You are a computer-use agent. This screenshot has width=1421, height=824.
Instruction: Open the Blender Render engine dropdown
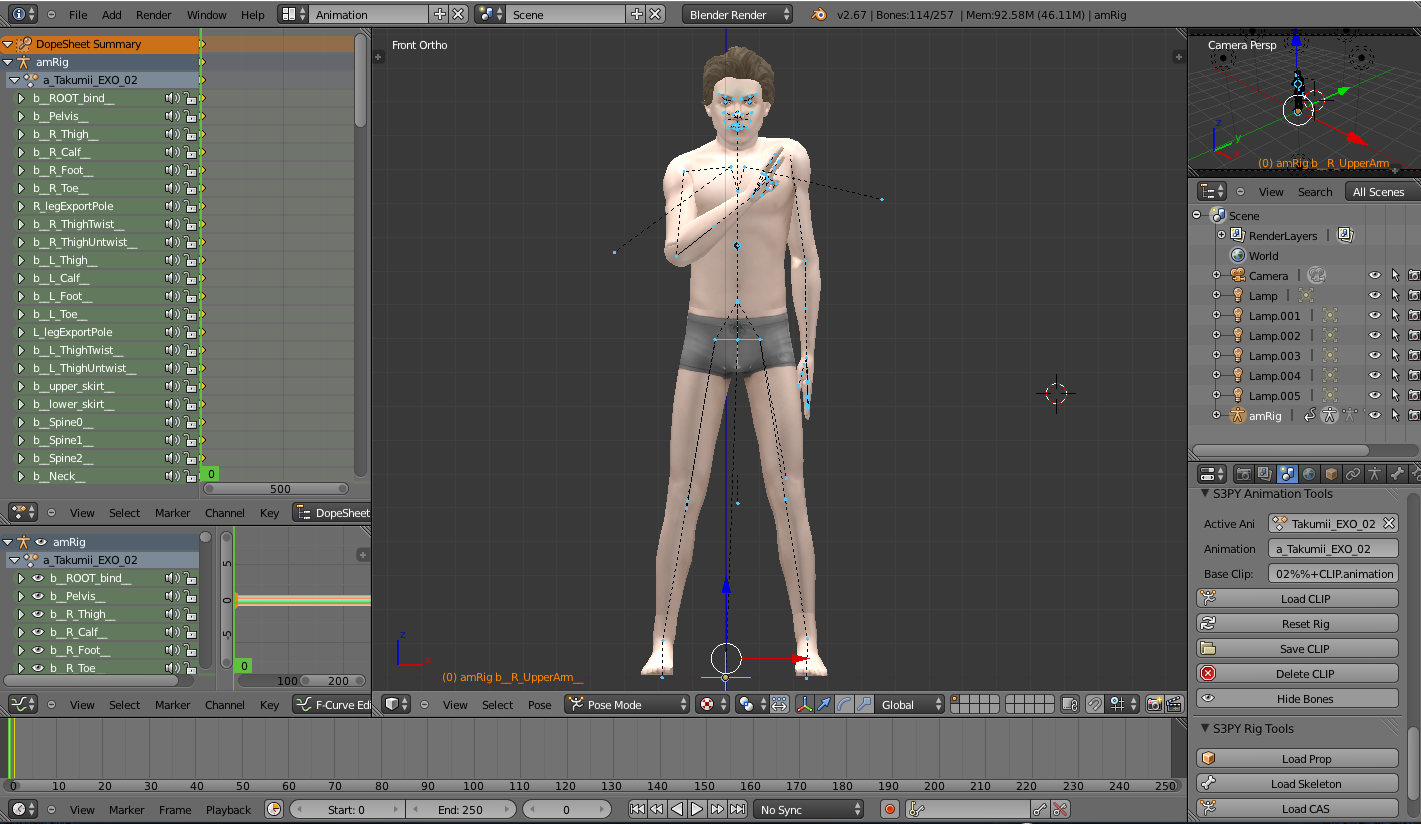pos(737,15)
